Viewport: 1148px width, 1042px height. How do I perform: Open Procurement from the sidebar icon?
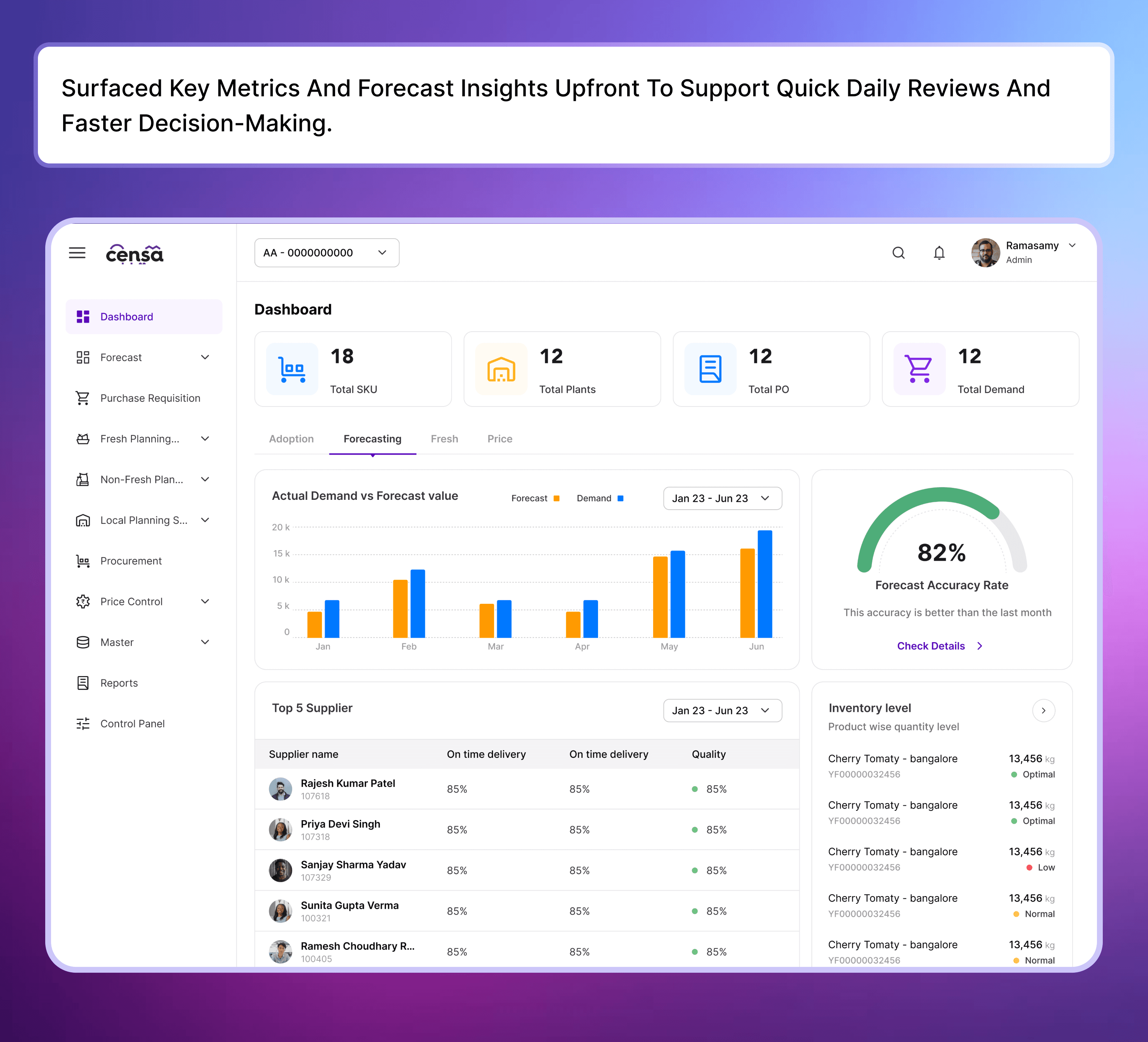coord(82,561)
